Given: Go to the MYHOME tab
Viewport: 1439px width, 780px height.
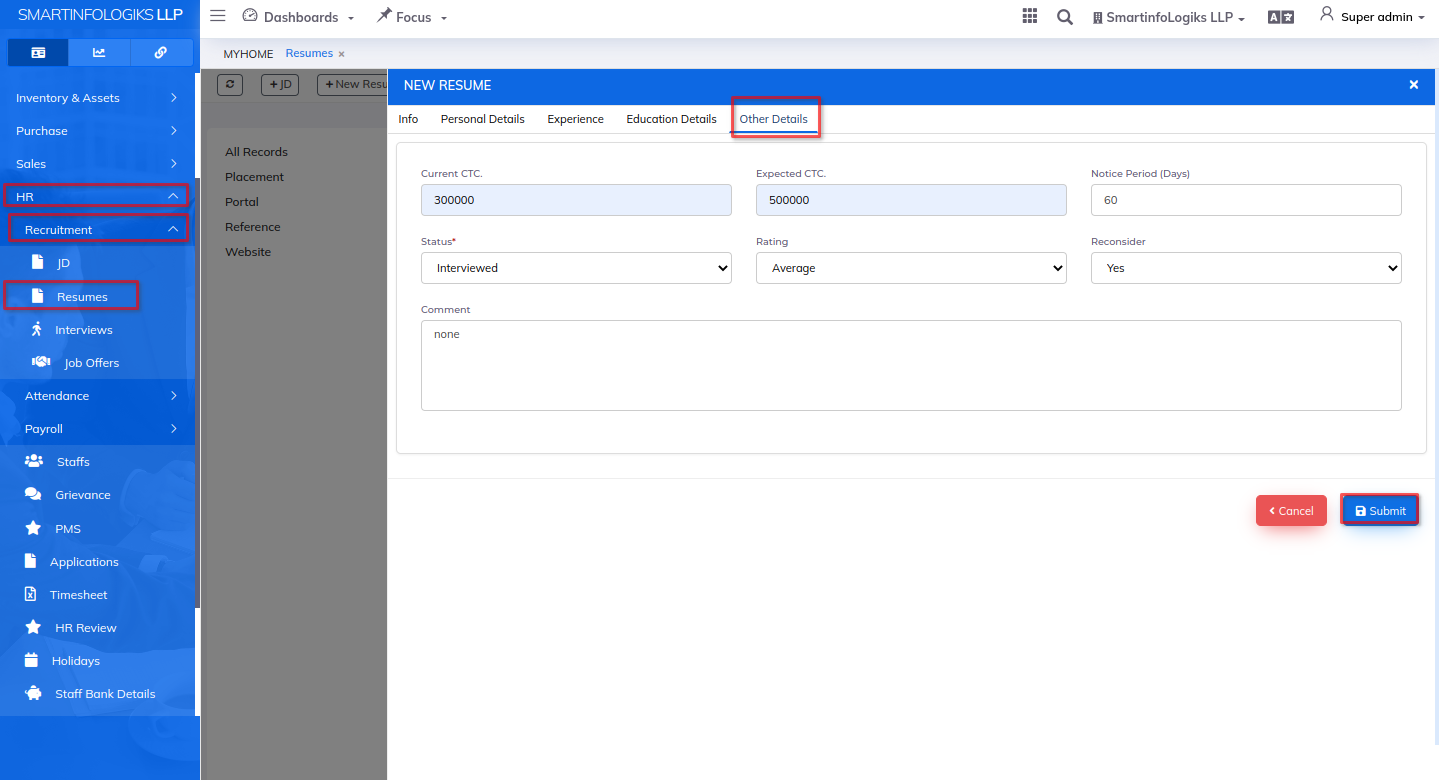Looking at the screenshot, I should 248,54.
